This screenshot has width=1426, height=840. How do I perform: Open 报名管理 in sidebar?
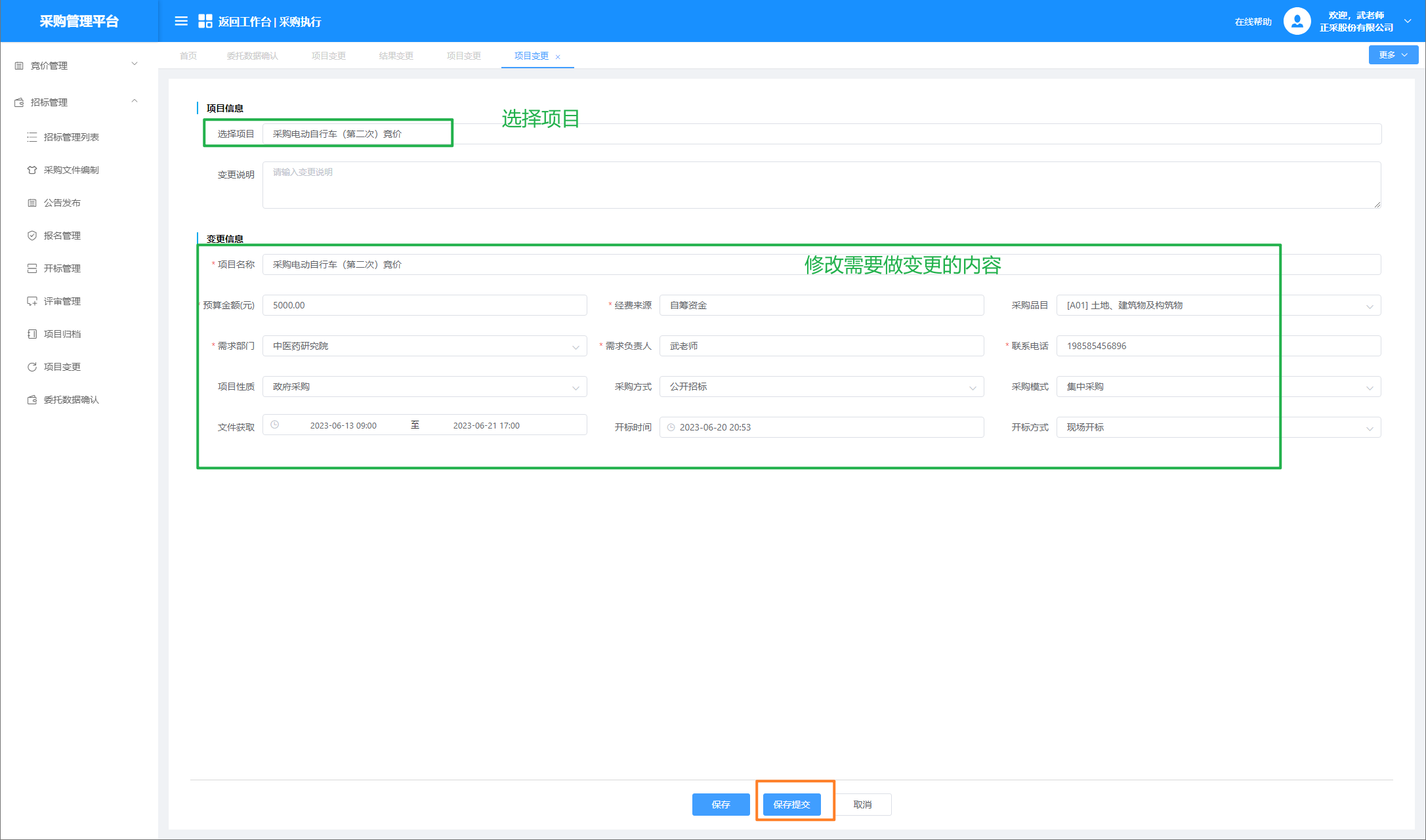(62, 236)
